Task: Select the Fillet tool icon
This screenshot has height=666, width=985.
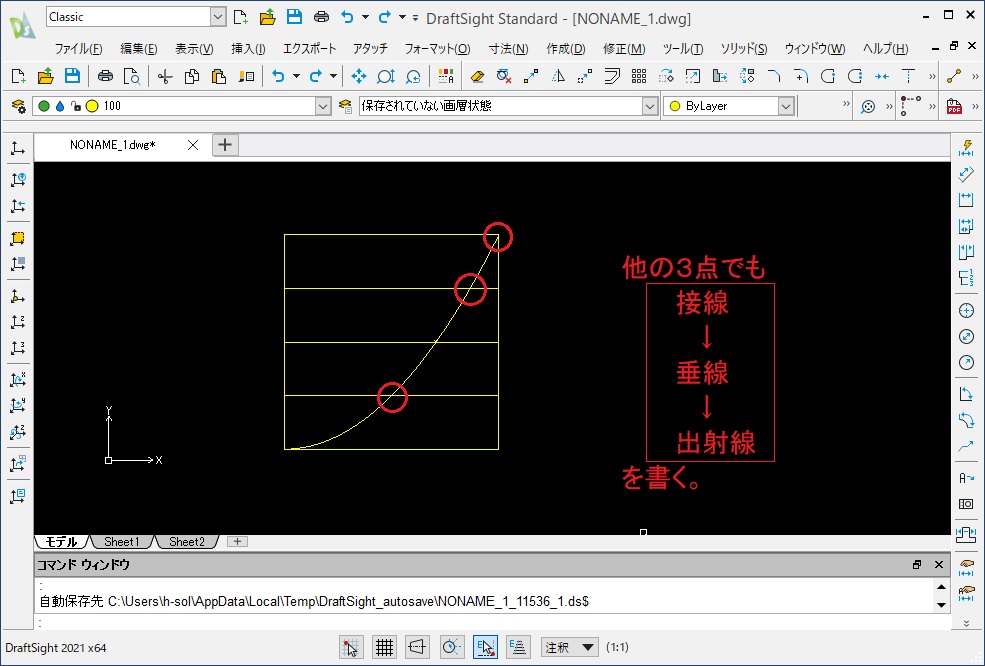Action: [x=800, y=77]
